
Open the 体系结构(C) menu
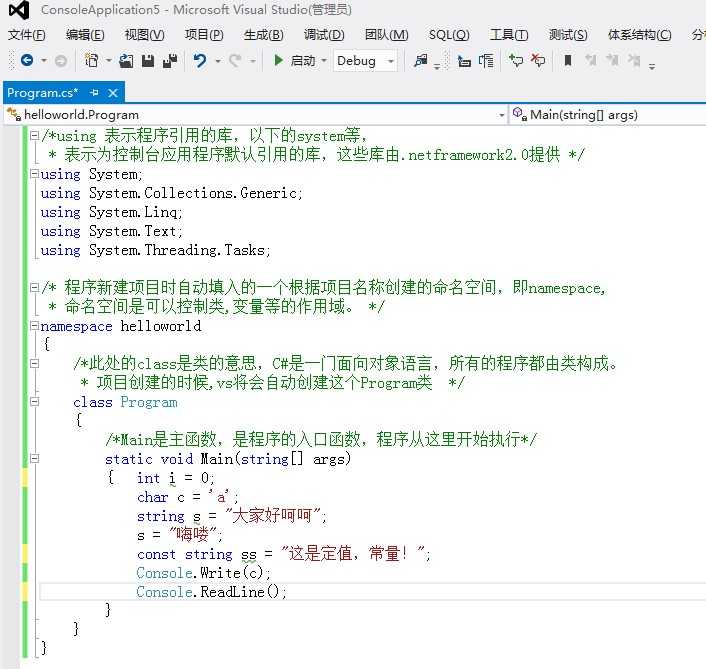[639, 35]
